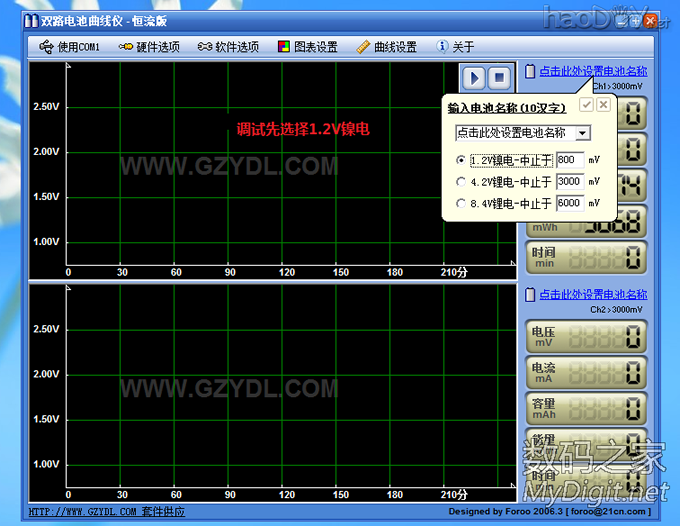680x526 pixels.
Task: Open the 硬件选项 hardware options menu
Action: click(148, 47)
